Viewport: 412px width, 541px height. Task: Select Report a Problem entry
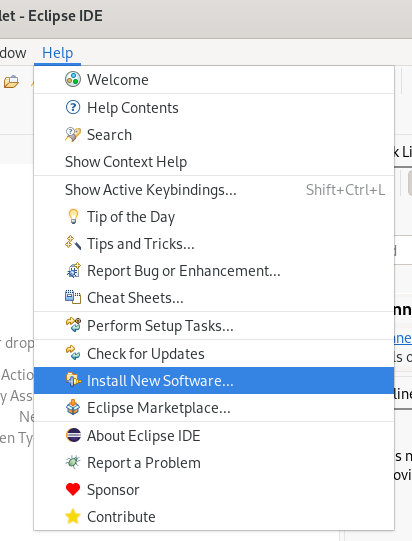(214, 463)
